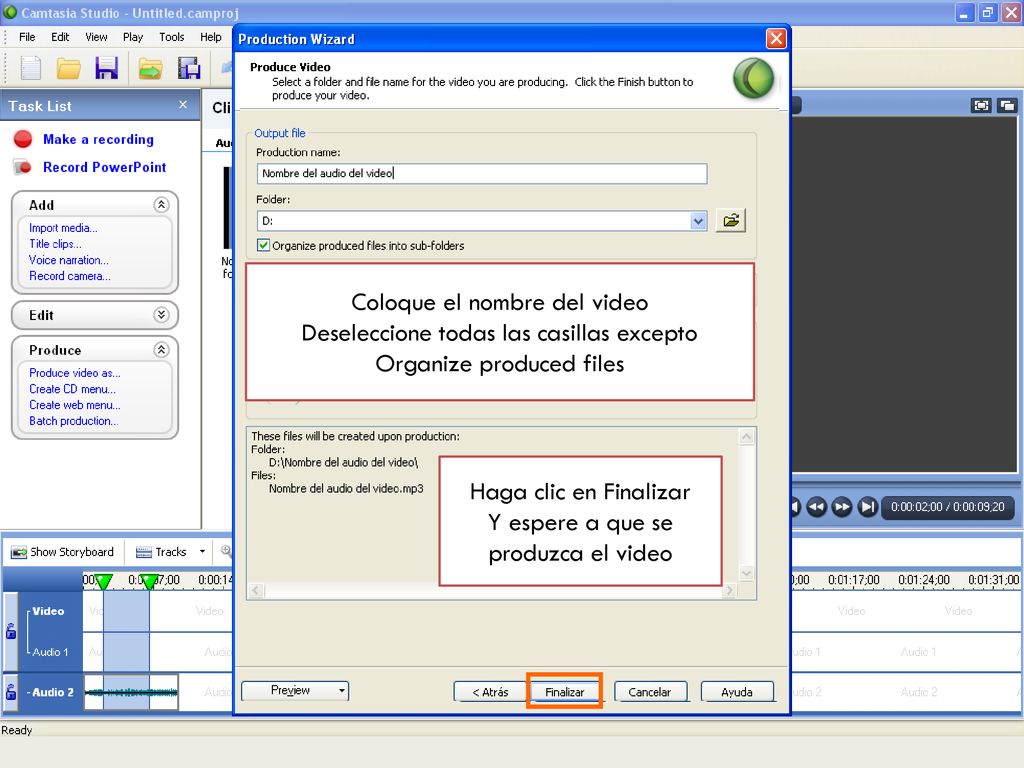The height and width of the screenshot is (768, 1024).
Task: Toggle the lock icon on Audio 2 track
Action: point(11,692)
